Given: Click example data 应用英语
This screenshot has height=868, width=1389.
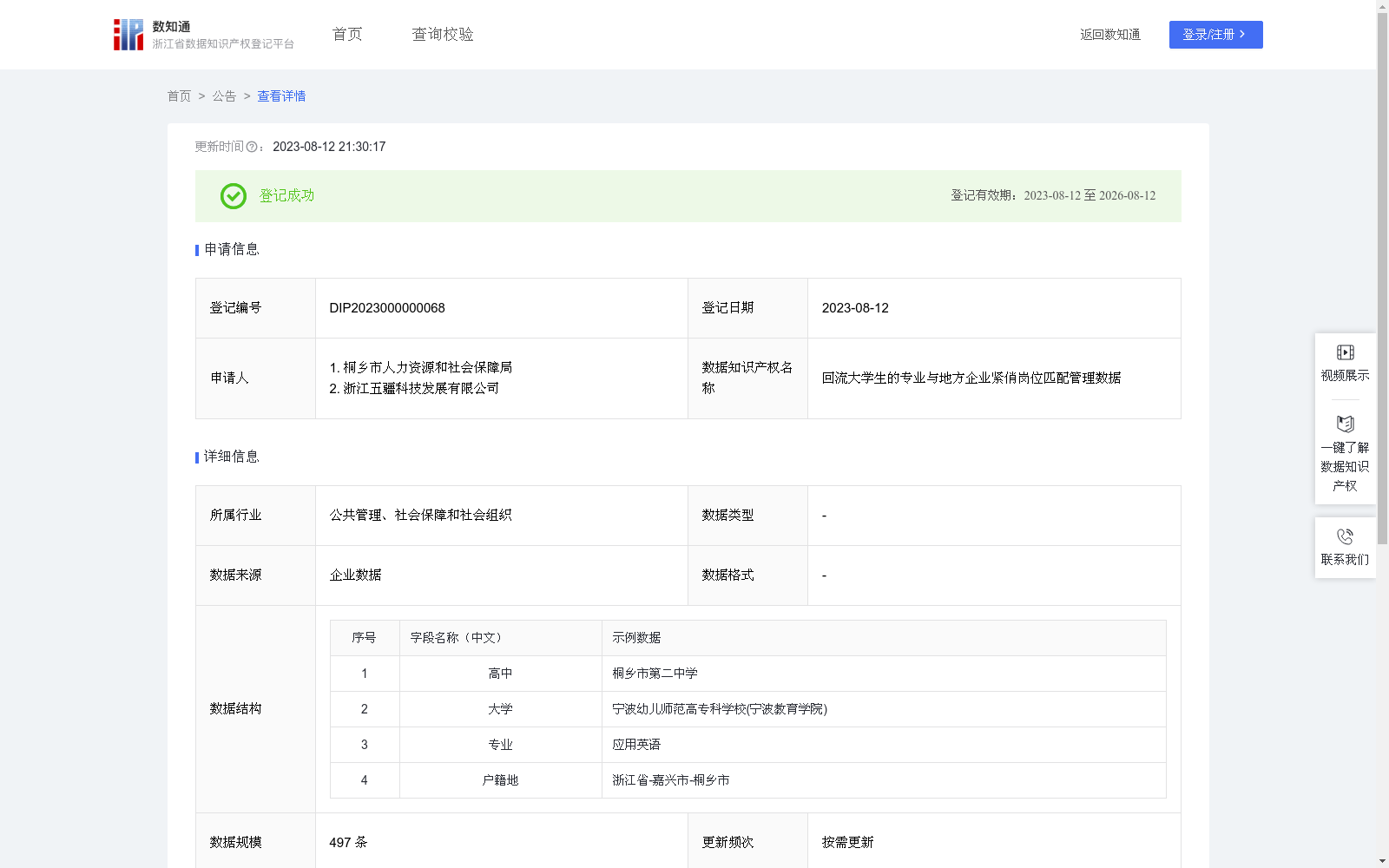Looking at the screenshot, I should coord(636,745).
